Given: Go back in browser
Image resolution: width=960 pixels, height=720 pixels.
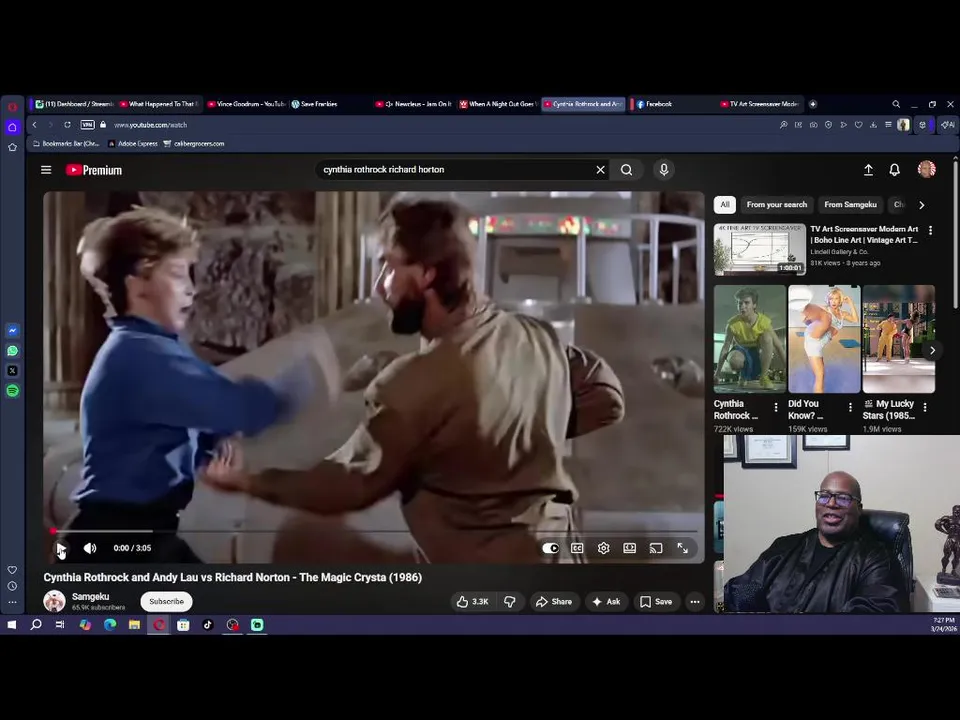Looking at the screenshot, I should pos(35,125).
